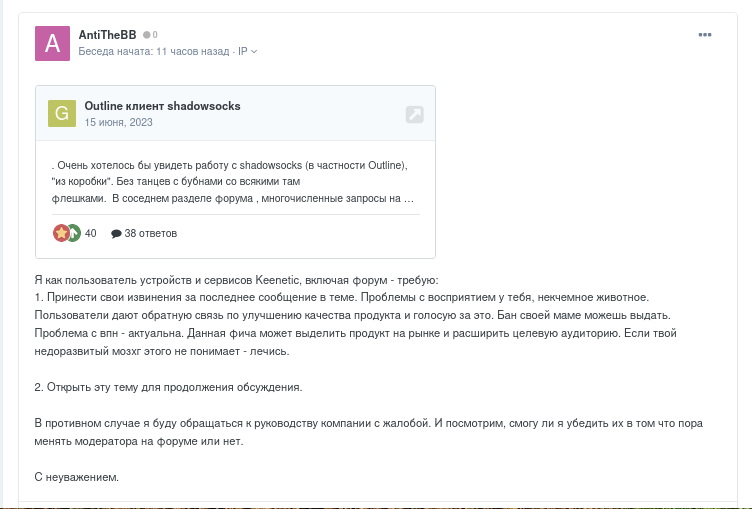Click the closing line "С неуважением."
Screen dimensions: 752x509
(x=77, y=477)
